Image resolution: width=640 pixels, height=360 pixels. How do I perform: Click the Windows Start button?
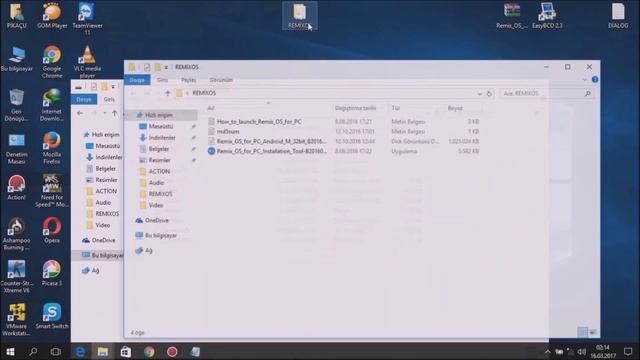pos(11,351)
